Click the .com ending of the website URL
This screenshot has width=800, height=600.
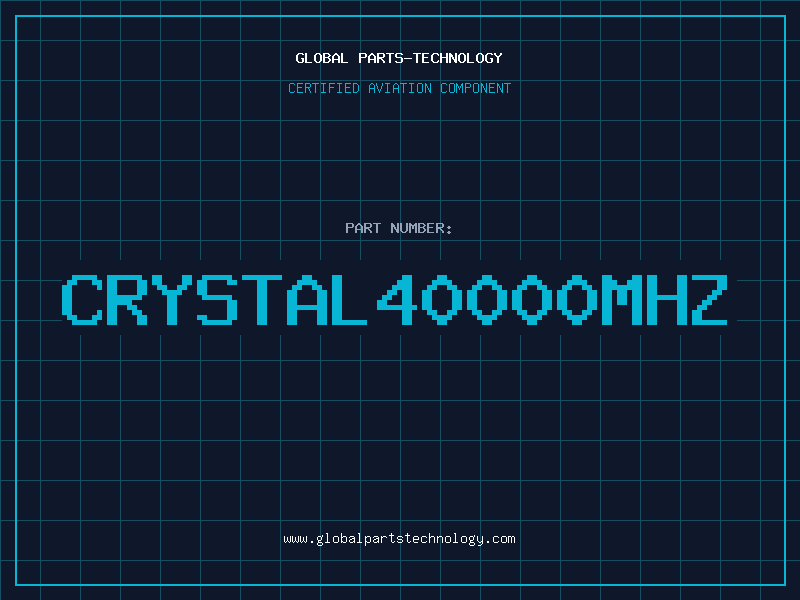pos(500,539)
